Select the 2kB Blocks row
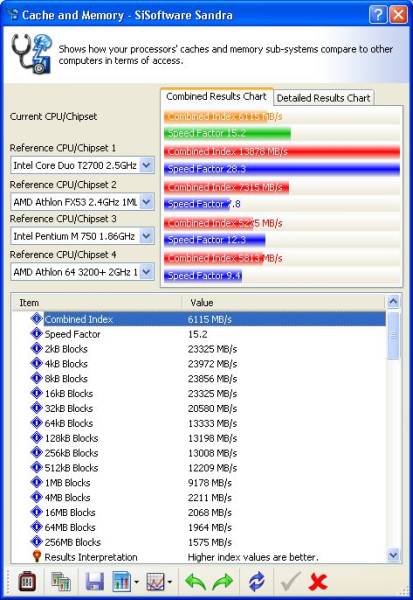 click(199, 349)
